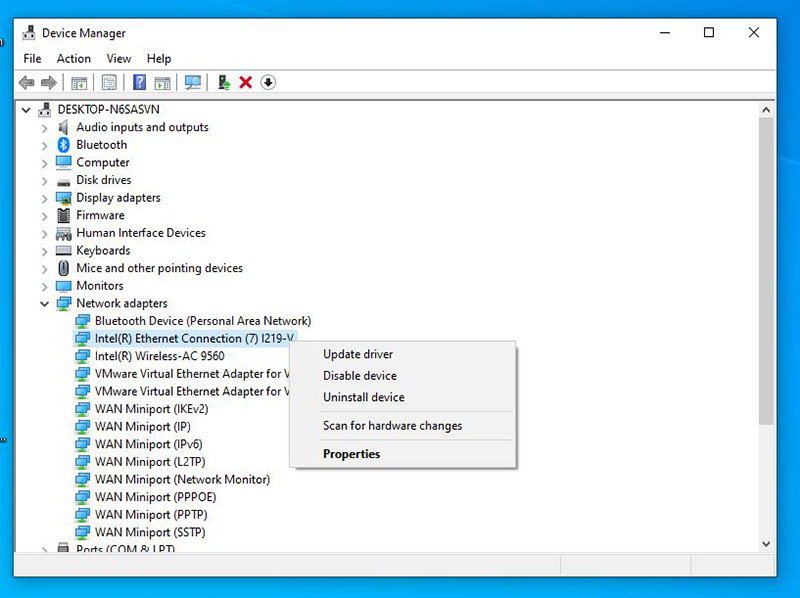Click the Disk drives icon

pos(63,181)
